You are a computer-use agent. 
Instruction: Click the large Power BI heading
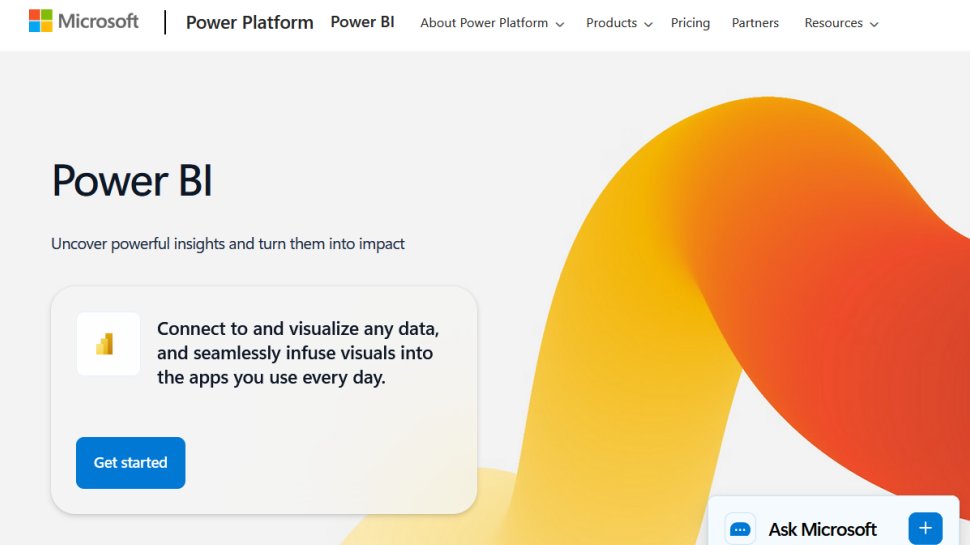(x=132, y=181)
